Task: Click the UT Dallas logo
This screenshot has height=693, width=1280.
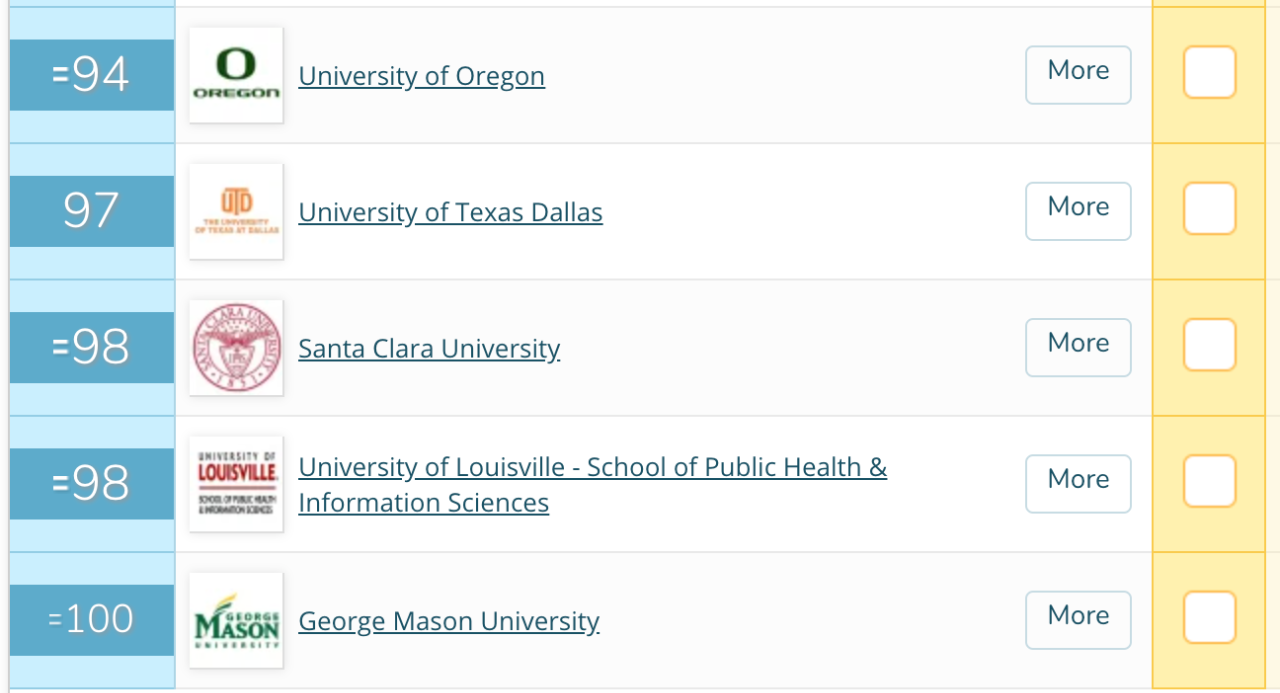Action: point(236,211)
